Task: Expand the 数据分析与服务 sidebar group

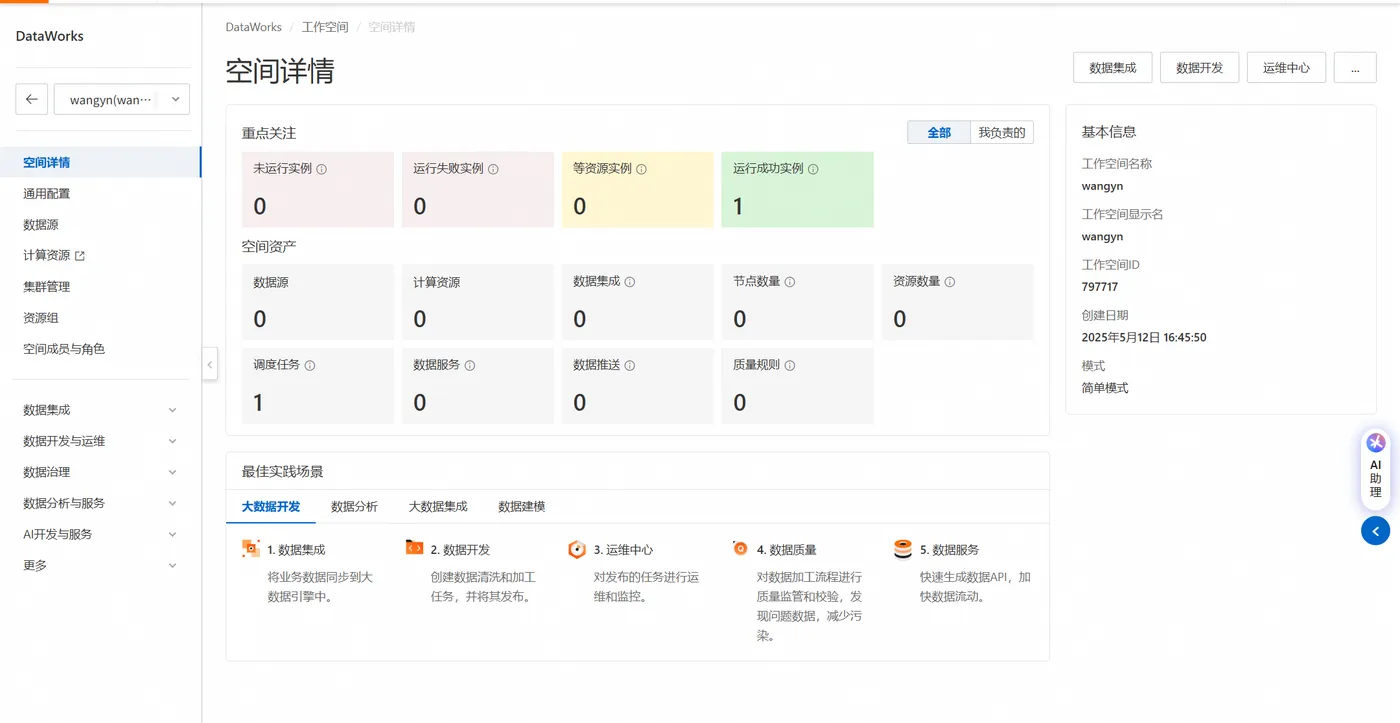Action: click(x=100, y=503)
